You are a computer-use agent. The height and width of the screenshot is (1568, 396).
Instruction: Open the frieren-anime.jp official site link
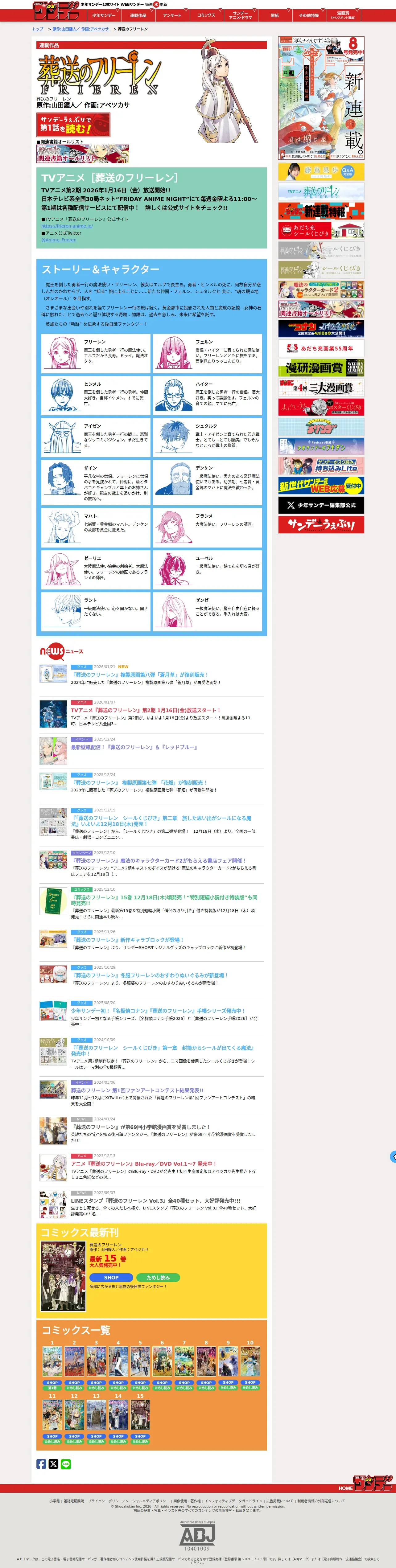tap(67, 226)
